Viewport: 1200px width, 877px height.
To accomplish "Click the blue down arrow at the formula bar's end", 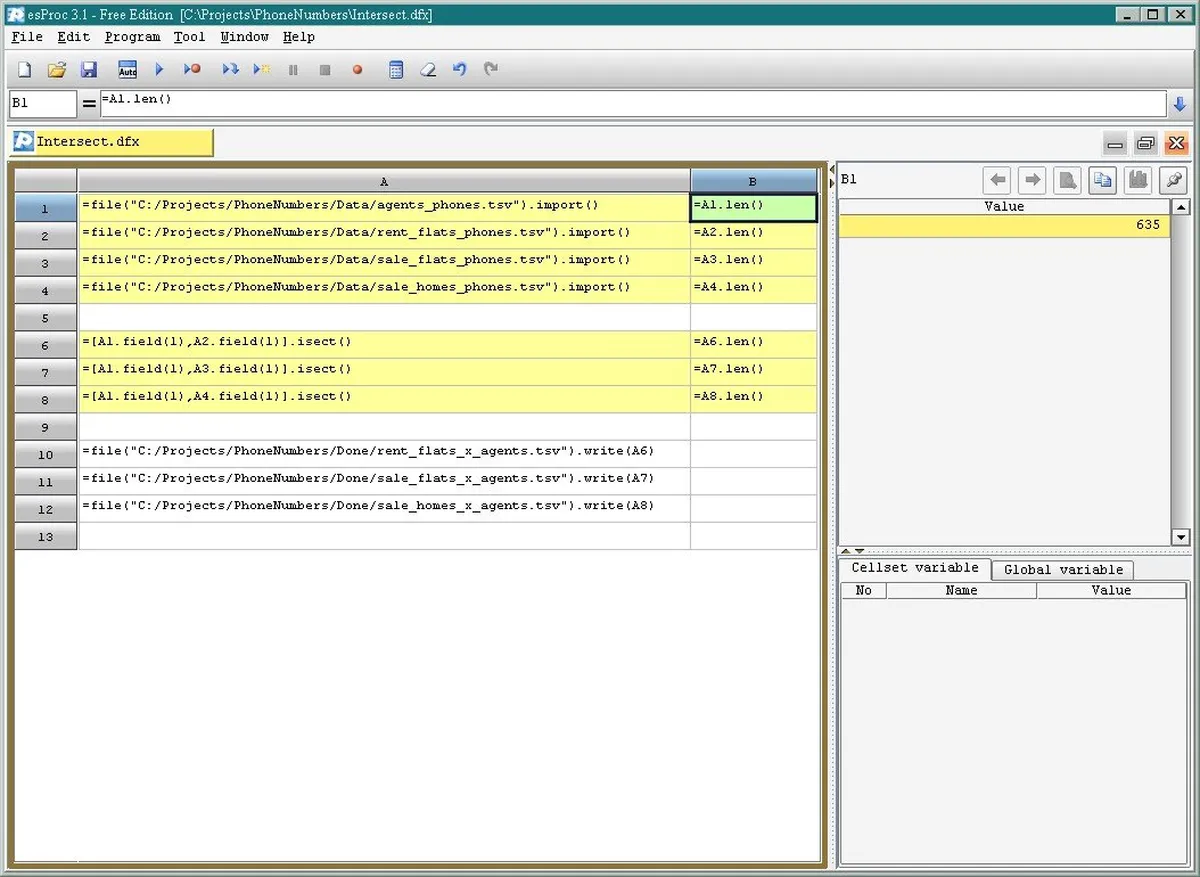I will click(1180, 104).
